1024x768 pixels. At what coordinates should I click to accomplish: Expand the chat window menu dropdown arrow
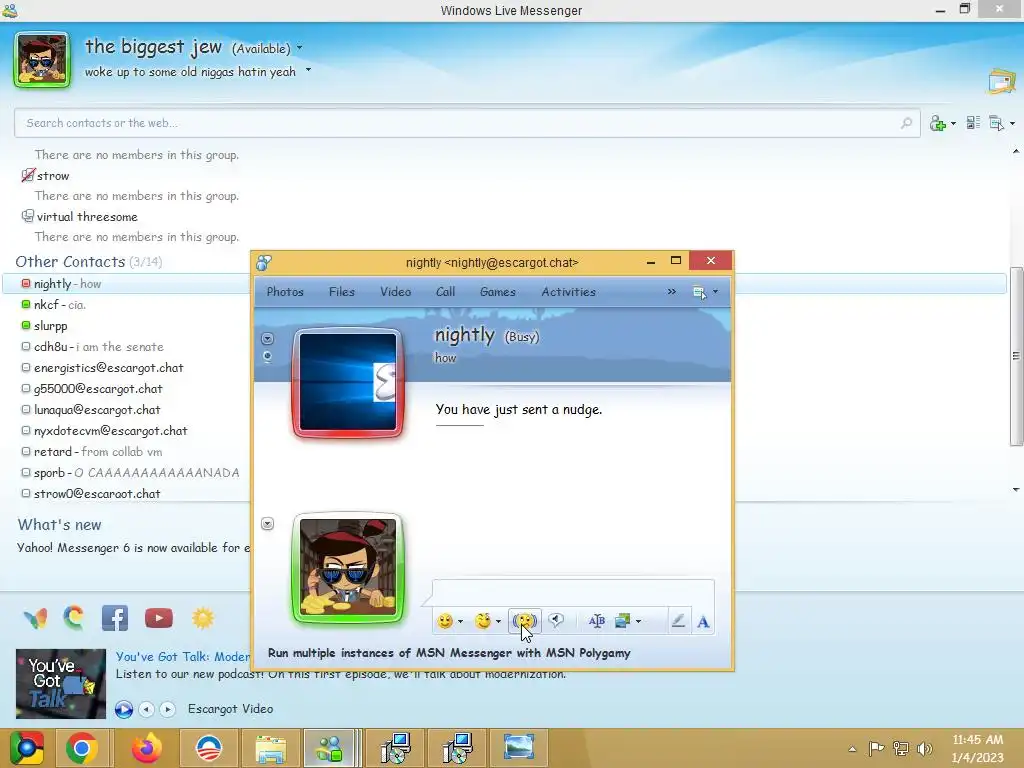pyautogui.click(x=715, y=292)
